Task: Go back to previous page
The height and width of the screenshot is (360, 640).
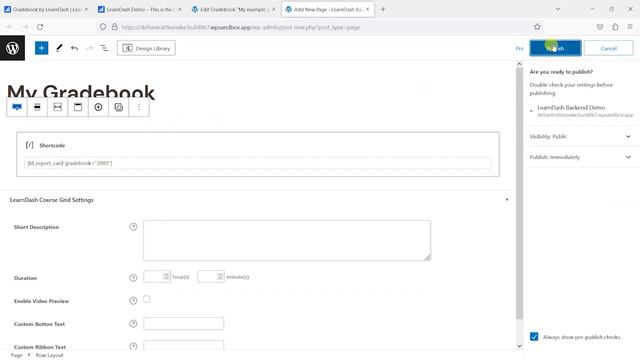Action: coord(10,27)
